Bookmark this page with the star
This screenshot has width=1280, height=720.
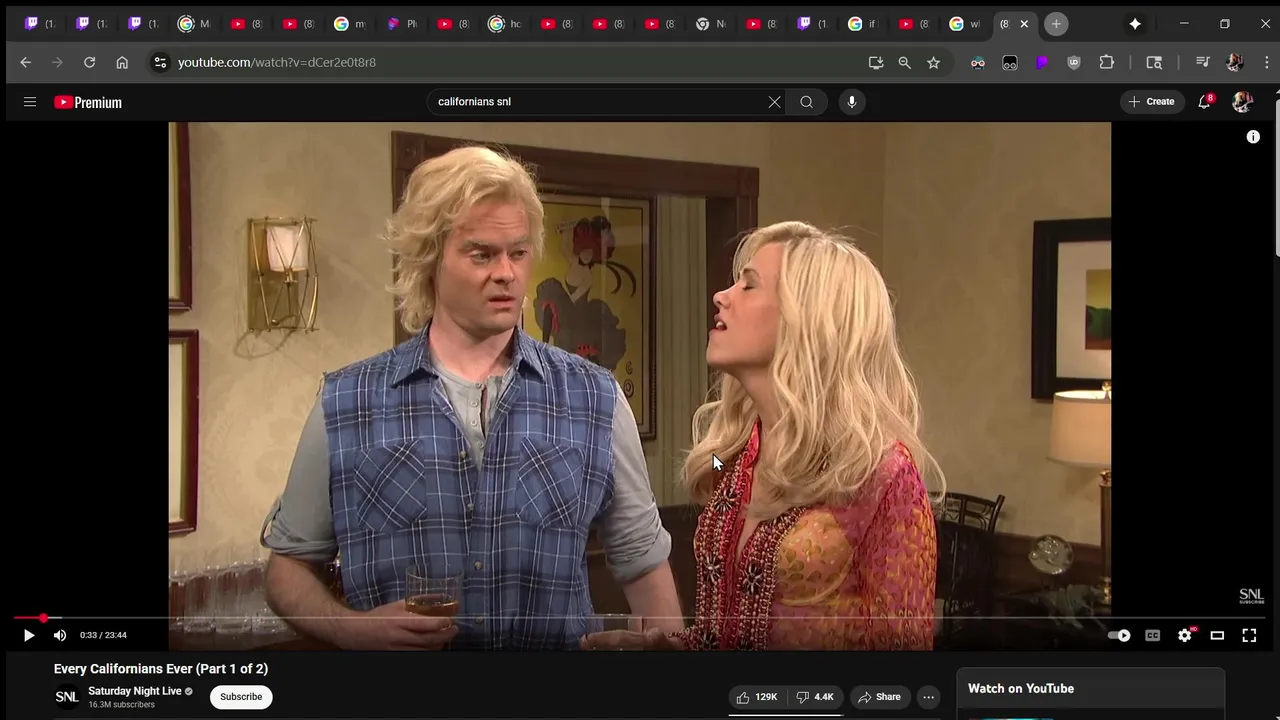click(934, 62)
